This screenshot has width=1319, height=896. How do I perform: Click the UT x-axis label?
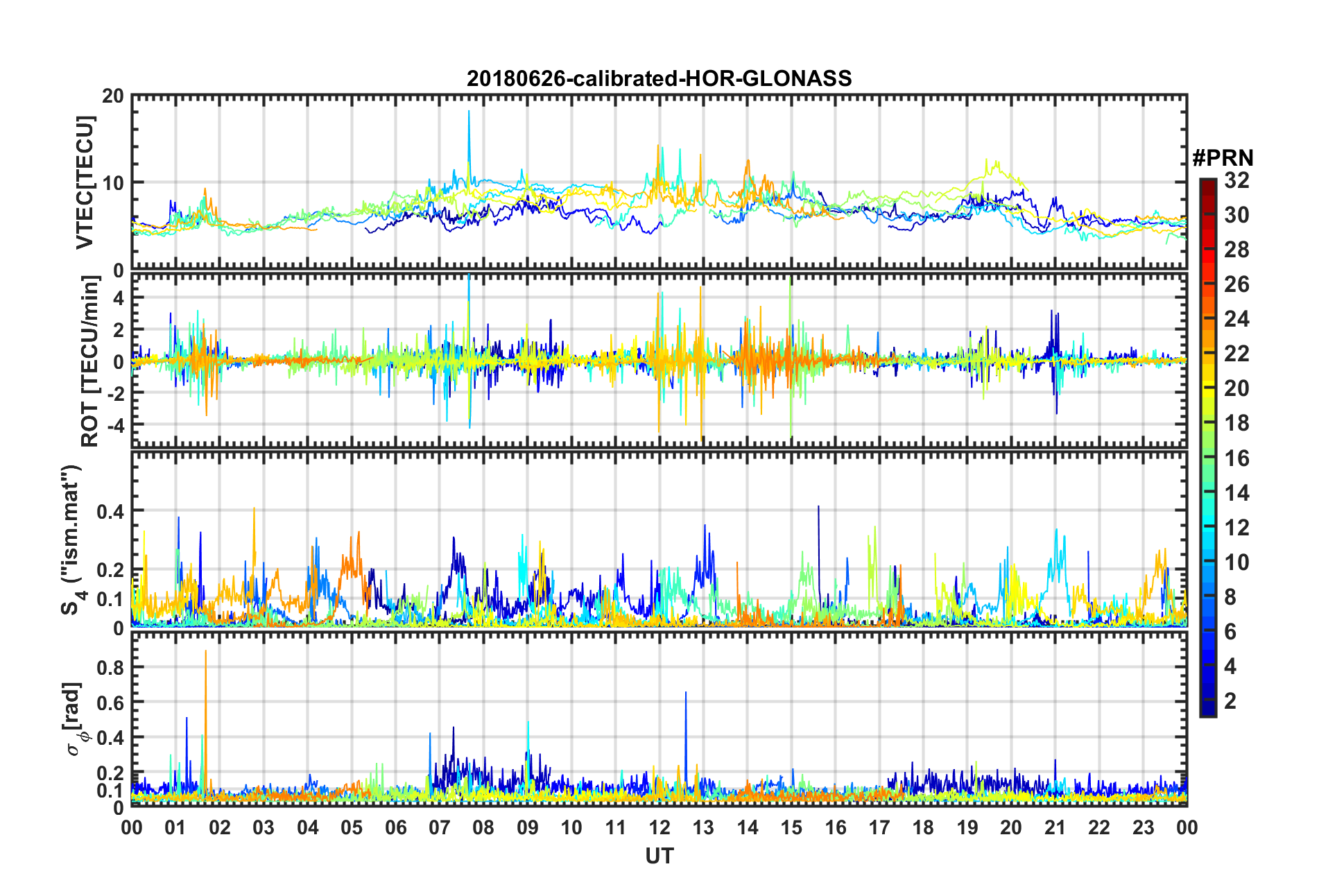pyautogui.click(x=659, y=857)
